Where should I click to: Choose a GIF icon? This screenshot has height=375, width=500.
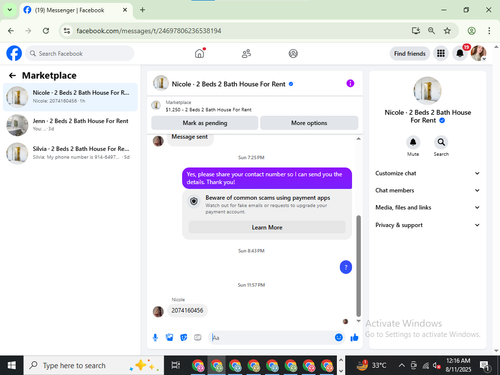[x=198, y=338]
